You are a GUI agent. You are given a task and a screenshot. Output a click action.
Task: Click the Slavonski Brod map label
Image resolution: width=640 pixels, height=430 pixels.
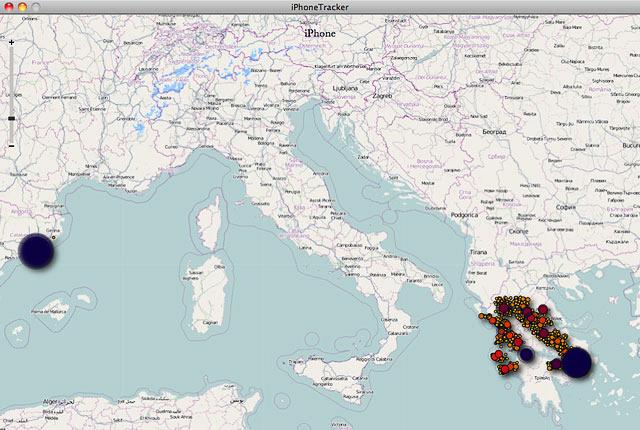pos(433,120)
